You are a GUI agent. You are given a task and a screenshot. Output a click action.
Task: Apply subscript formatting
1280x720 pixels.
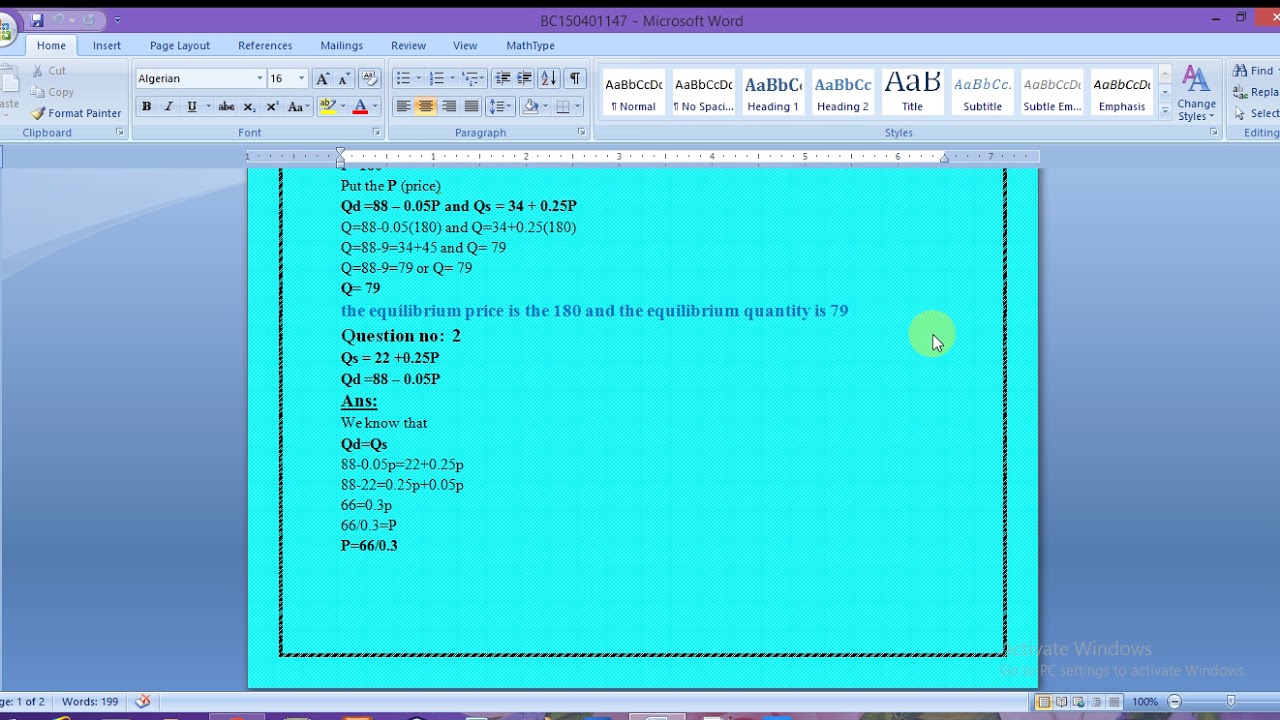(249, 107)
